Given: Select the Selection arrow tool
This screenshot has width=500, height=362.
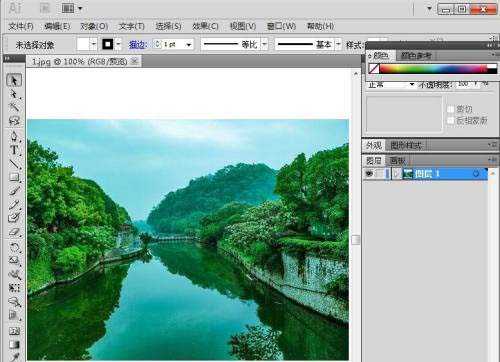Looking at the screenshot, I should point(14,80).
